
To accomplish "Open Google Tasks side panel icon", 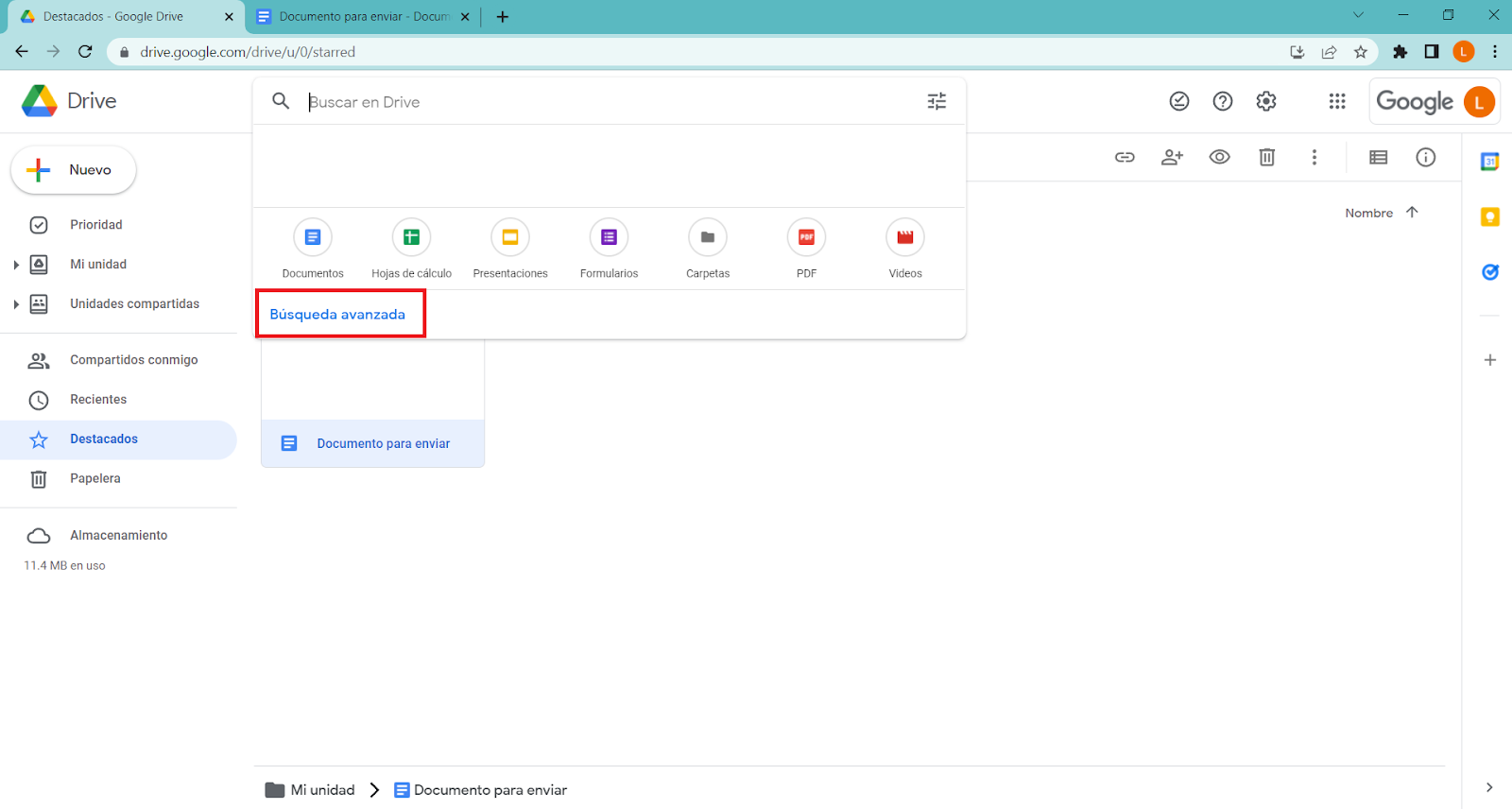I will pyautogui.click(x=1490, y=272).
